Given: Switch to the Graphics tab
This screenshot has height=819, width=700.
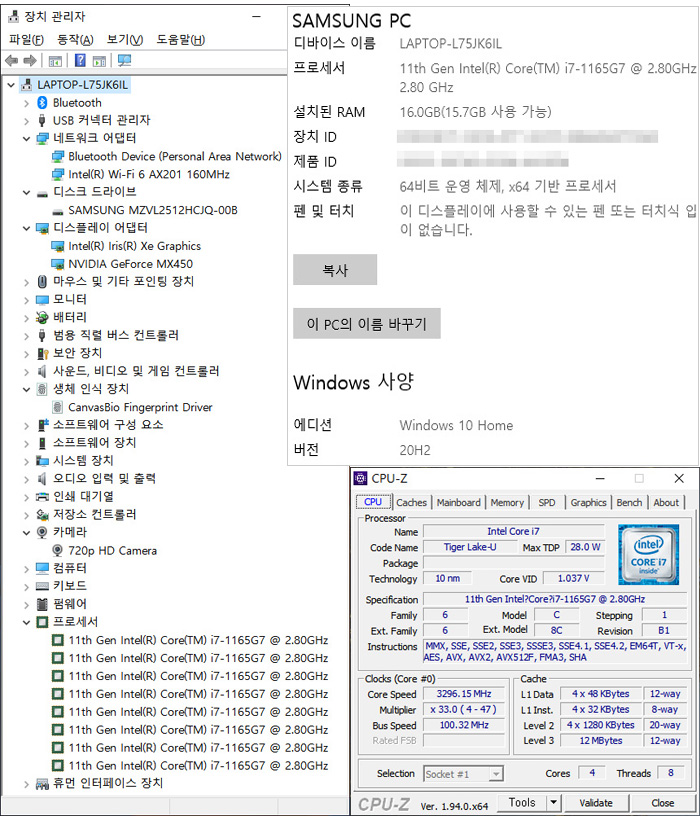Looking at the screenshot, I should 588,502.
